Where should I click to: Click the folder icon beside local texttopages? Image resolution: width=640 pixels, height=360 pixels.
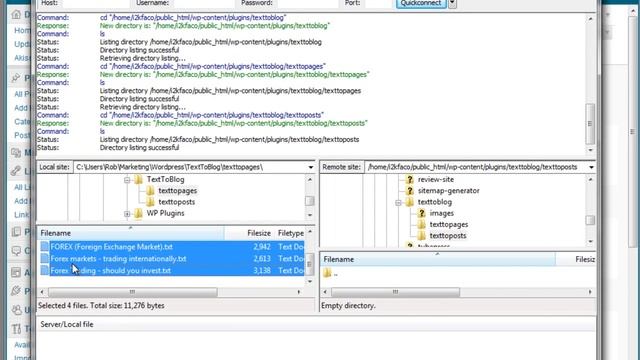[x=150, y=191]
